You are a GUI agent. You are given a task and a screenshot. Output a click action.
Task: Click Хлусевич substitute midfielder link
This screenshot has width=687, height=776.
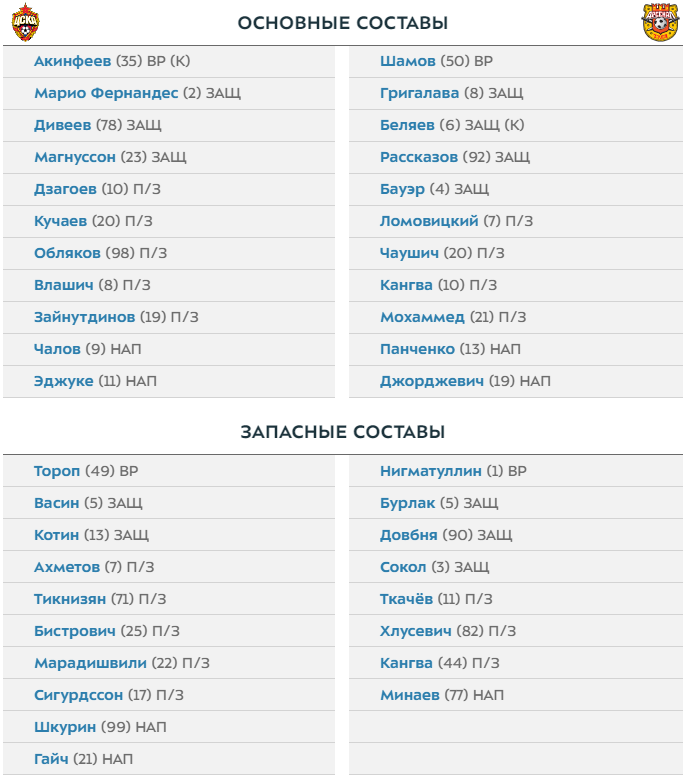(x=416, y=631)
